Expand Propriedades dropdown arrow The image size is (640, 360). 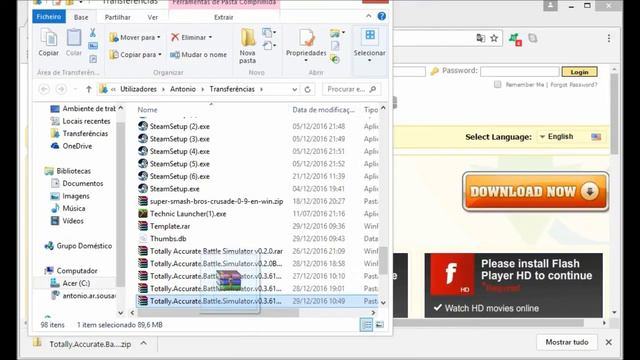tap(306, 60)
